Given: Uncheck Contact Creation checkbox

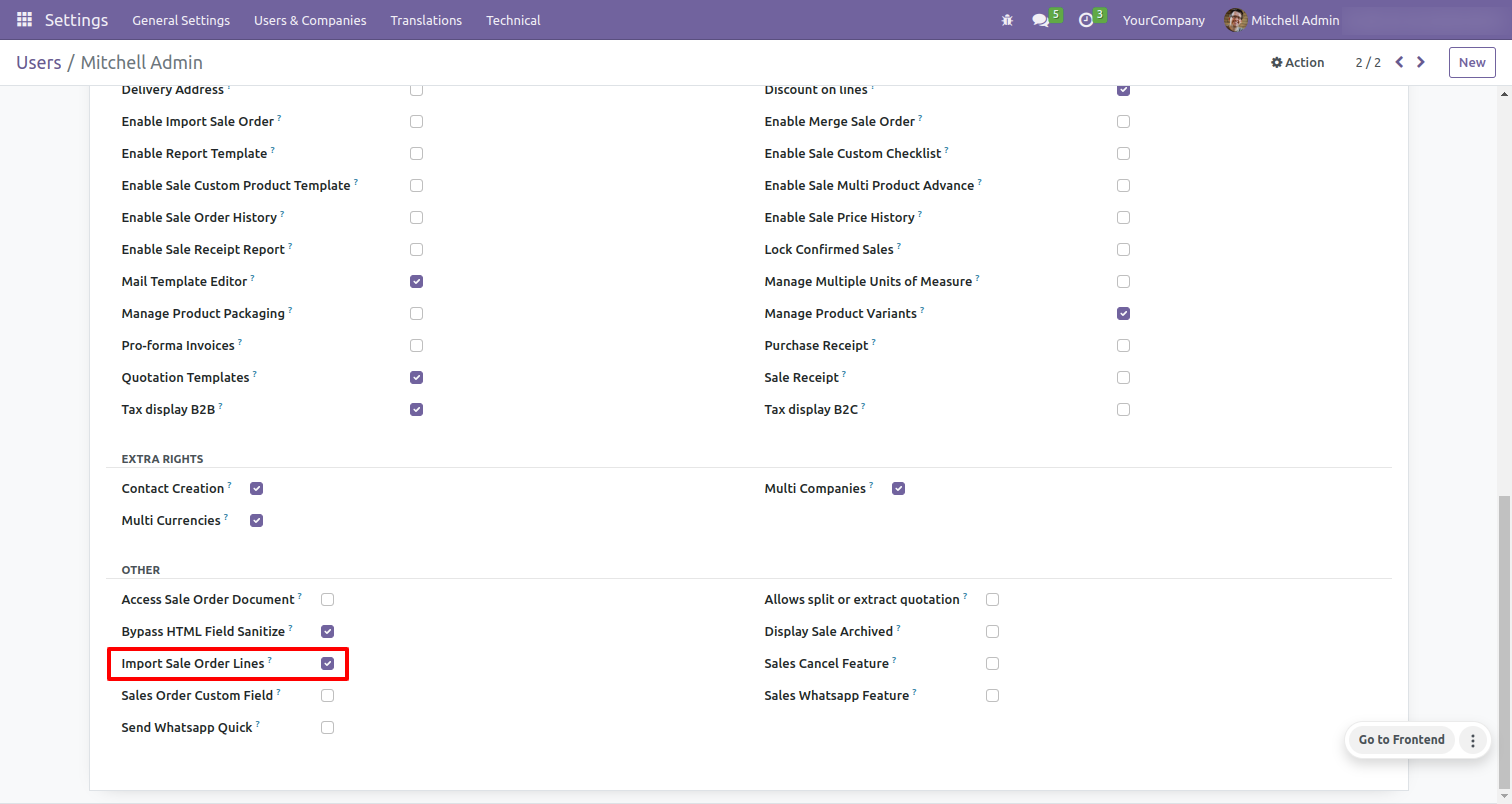Looking at the screenshot, I should pos(256,488).
